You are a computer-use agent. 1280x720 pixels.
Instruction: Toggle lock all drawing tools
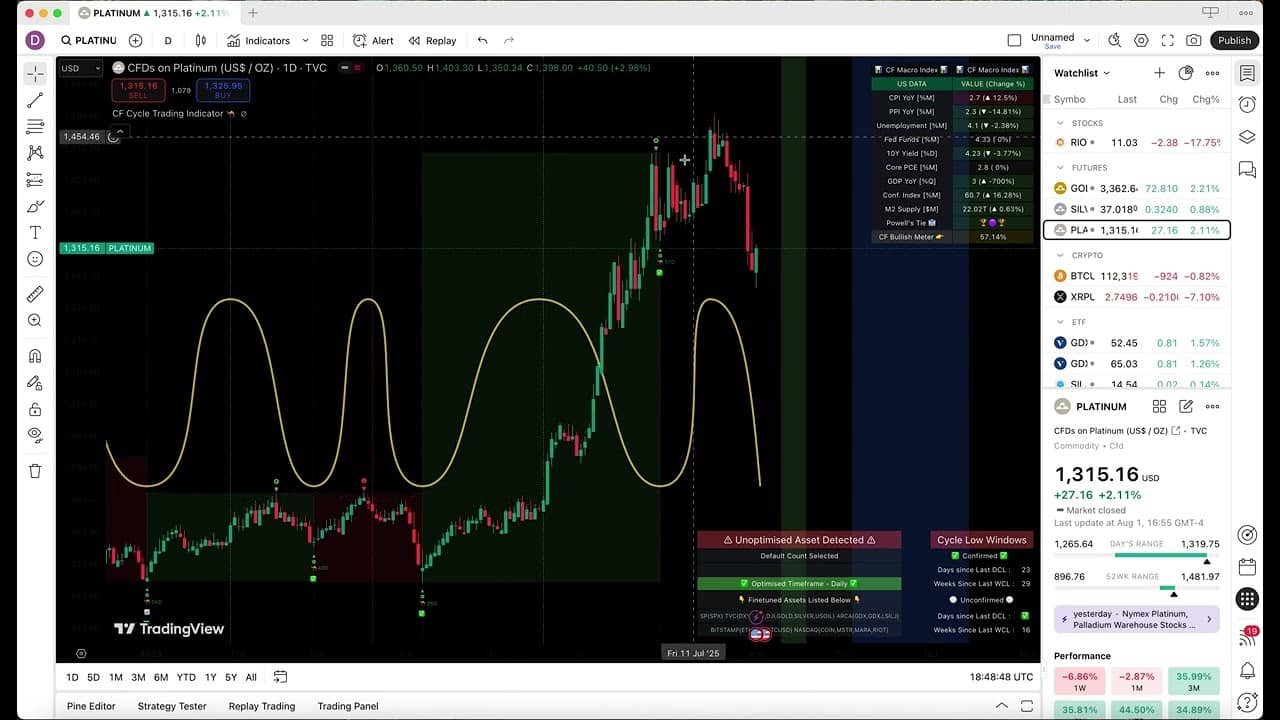35,409
